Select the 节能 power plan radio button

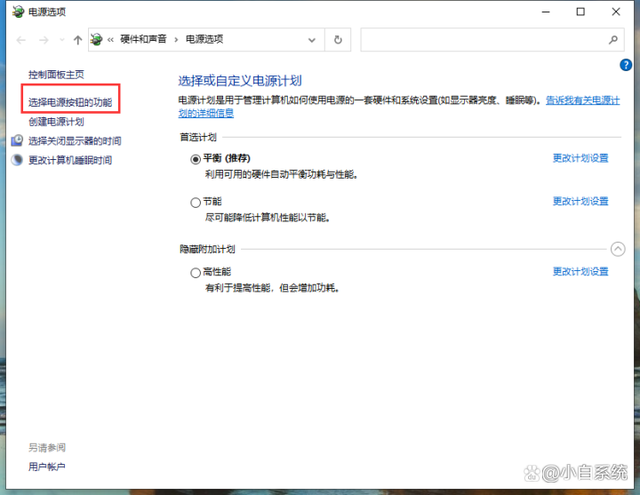coord(195,202)
